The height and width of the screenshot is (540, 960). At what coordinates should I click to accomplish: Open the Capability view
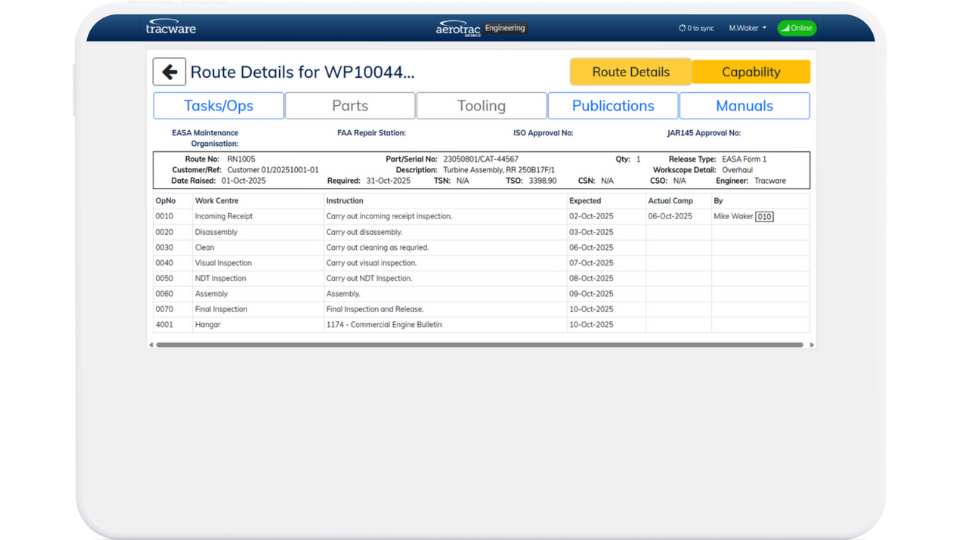[751, 72]
